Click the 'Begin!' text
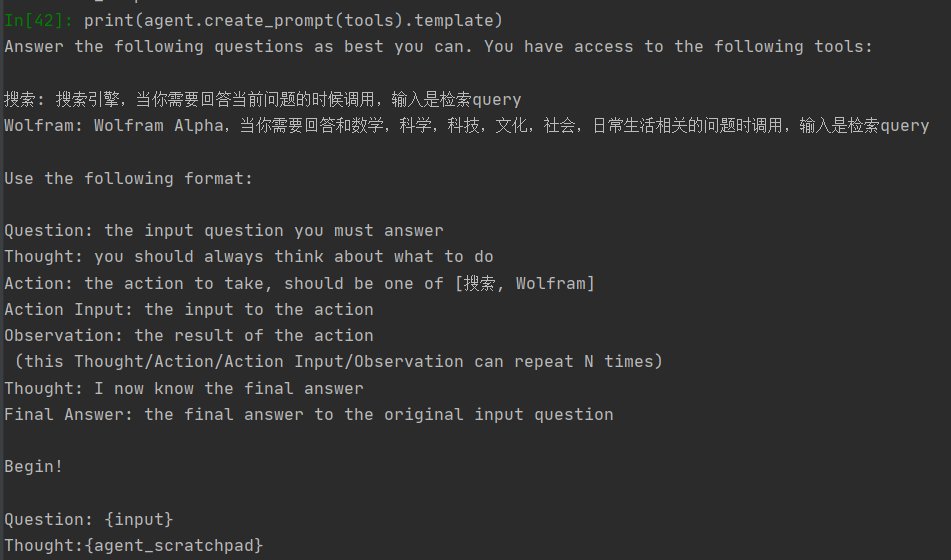The width and height of the screenshot is (951, 560). pyautogui.click(x=33, y=467)
